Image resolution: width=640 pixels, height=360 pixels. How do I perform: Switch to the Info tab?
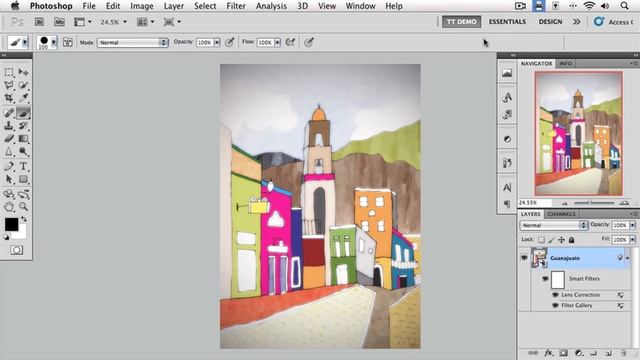point(566,64)
